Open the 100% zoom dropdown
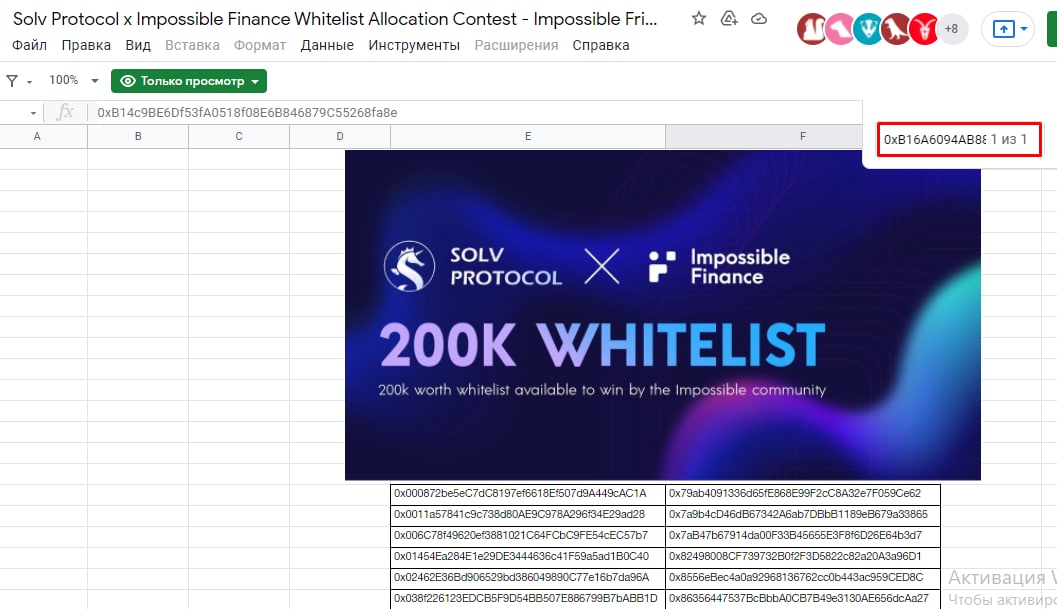The image size is (1057, 609). tap(73, 80)
